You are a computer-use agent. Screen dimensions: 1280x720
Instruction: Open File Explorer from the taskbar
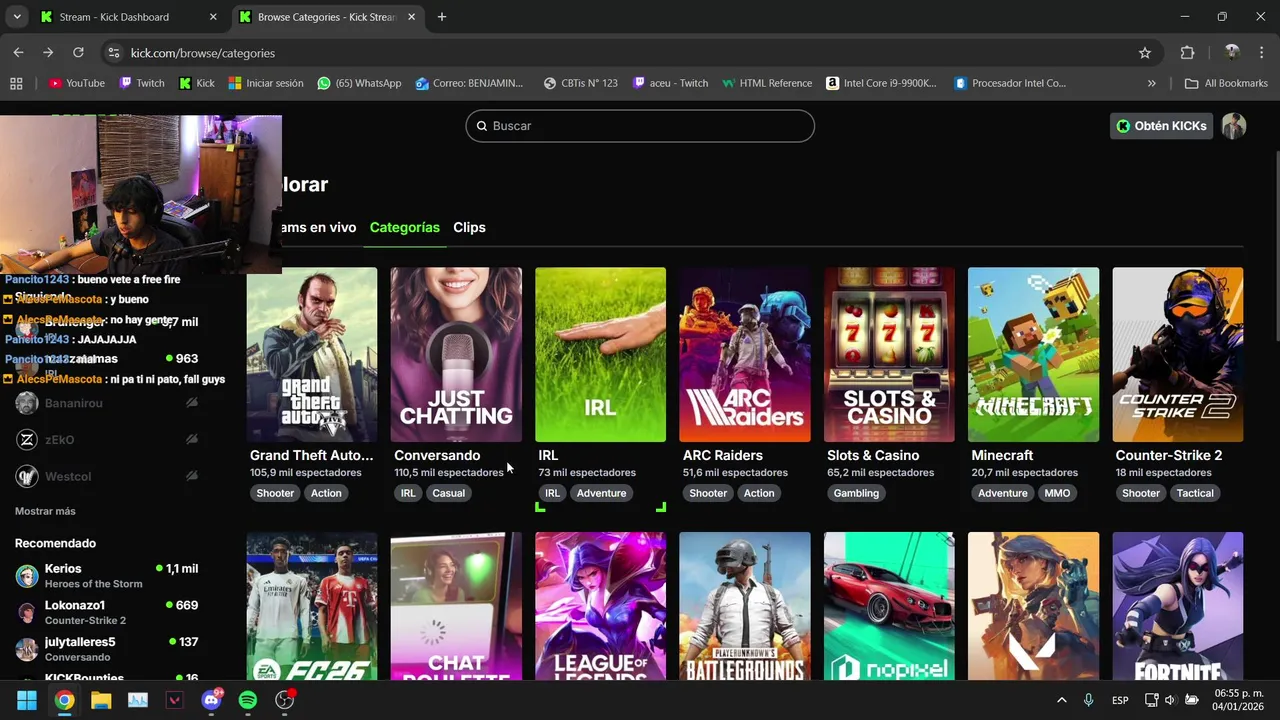tap(101, 700)
